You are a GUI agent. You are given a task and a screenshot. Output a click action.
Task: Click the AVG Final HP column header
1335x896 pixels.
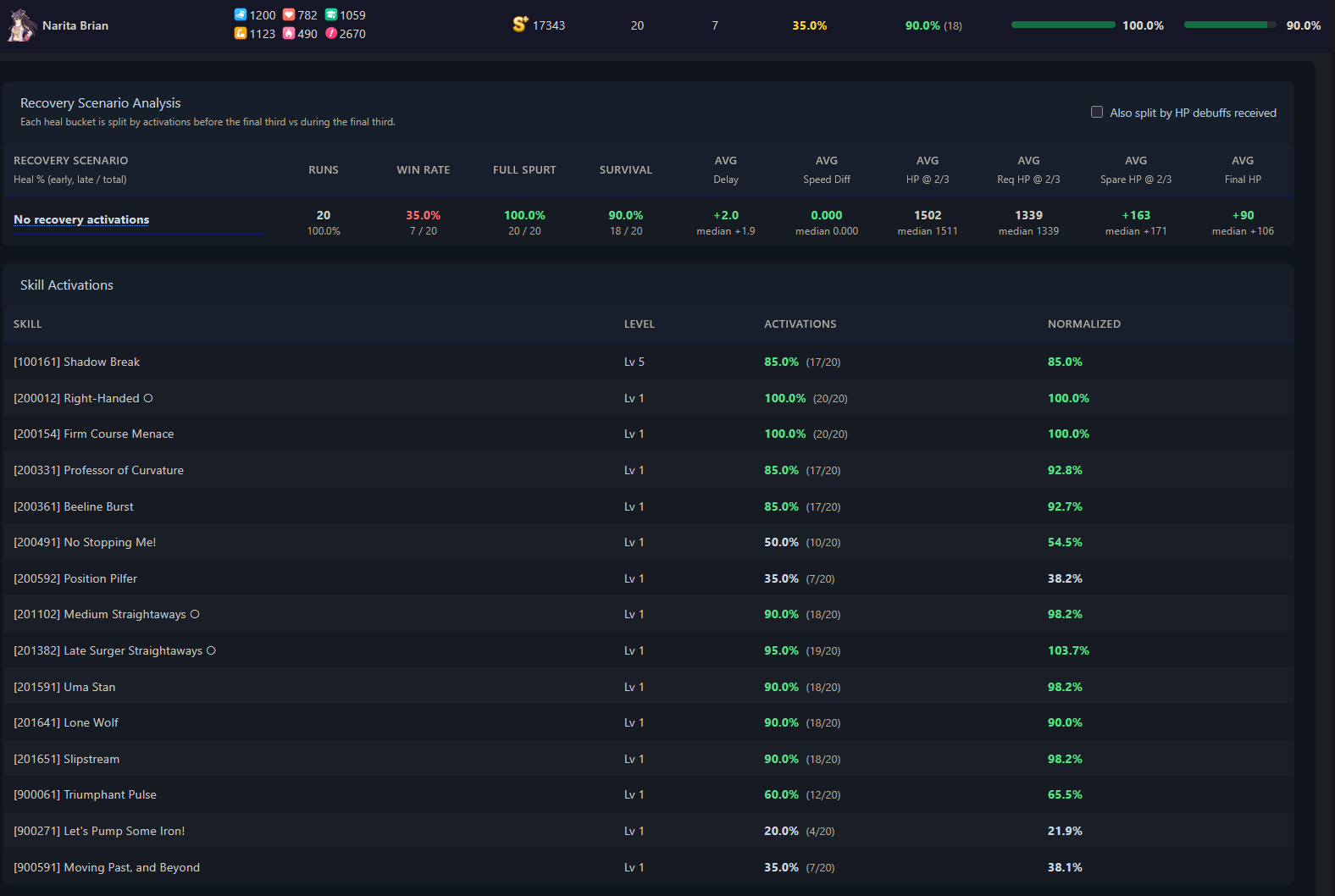[x=1243, y=169]
